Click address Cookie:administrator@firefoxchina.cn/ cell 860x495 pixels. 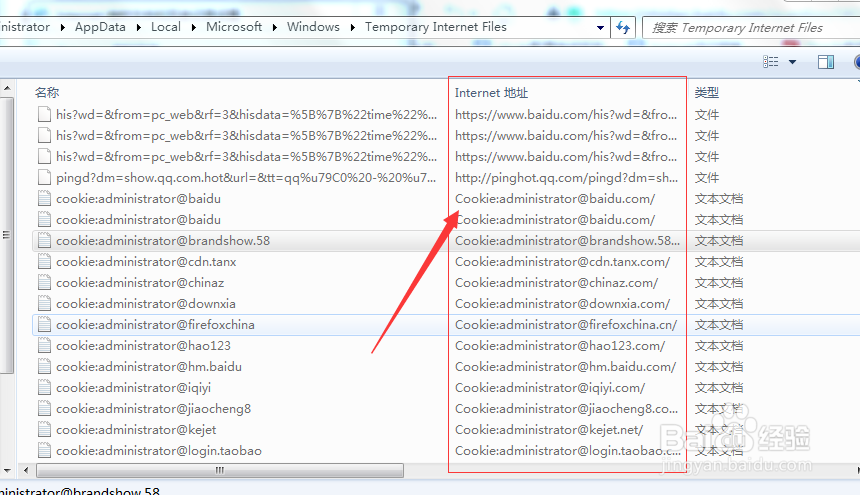coord(566,325)
